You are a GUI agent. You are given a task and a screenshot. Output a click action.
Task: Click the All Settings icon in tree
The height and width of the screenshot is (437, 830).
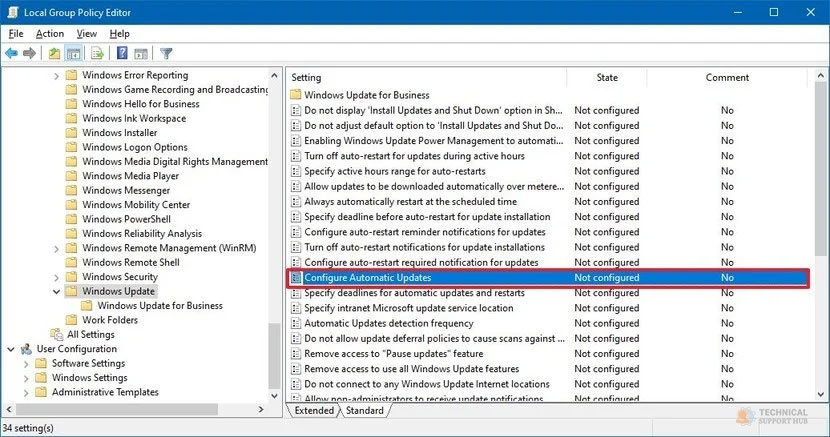point(57,334)
